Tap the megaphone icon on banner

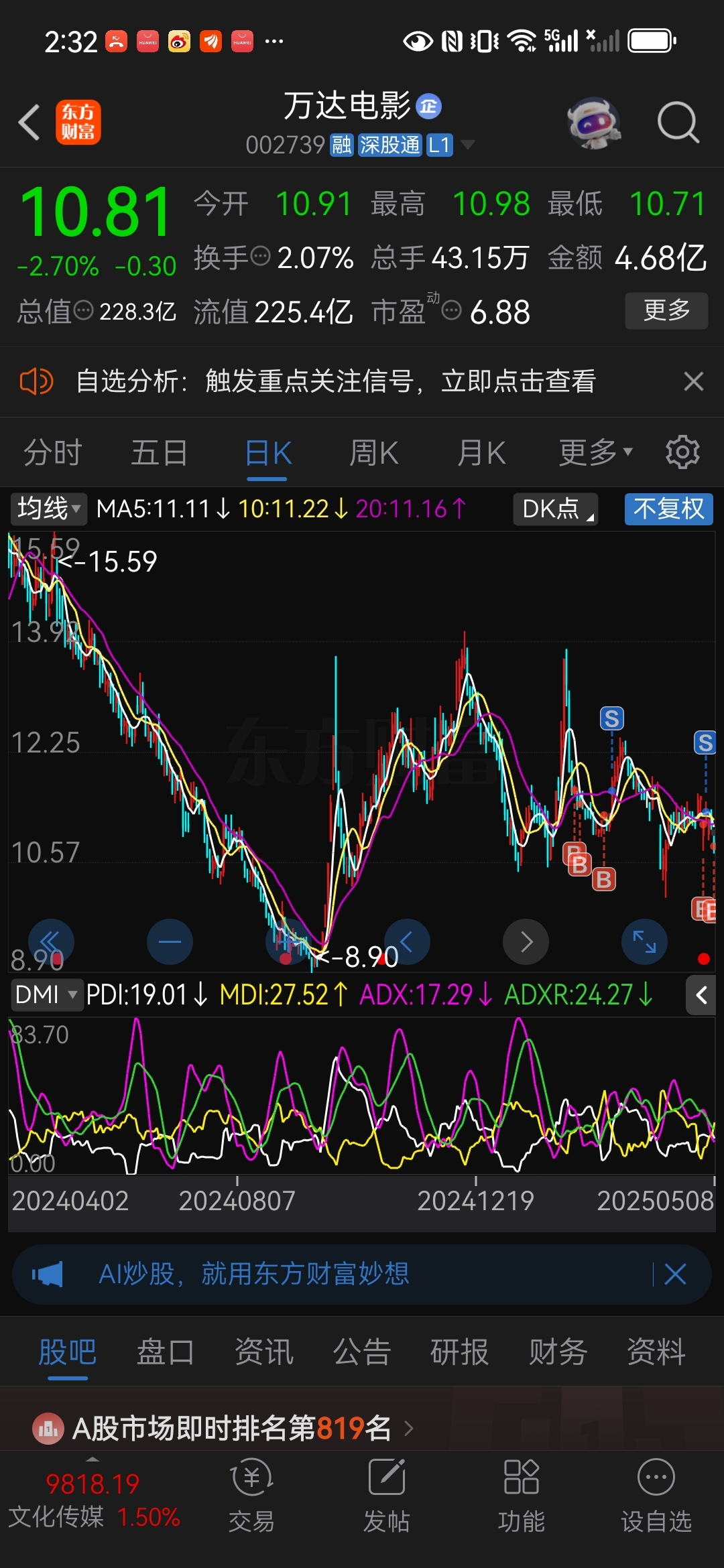48,1274
